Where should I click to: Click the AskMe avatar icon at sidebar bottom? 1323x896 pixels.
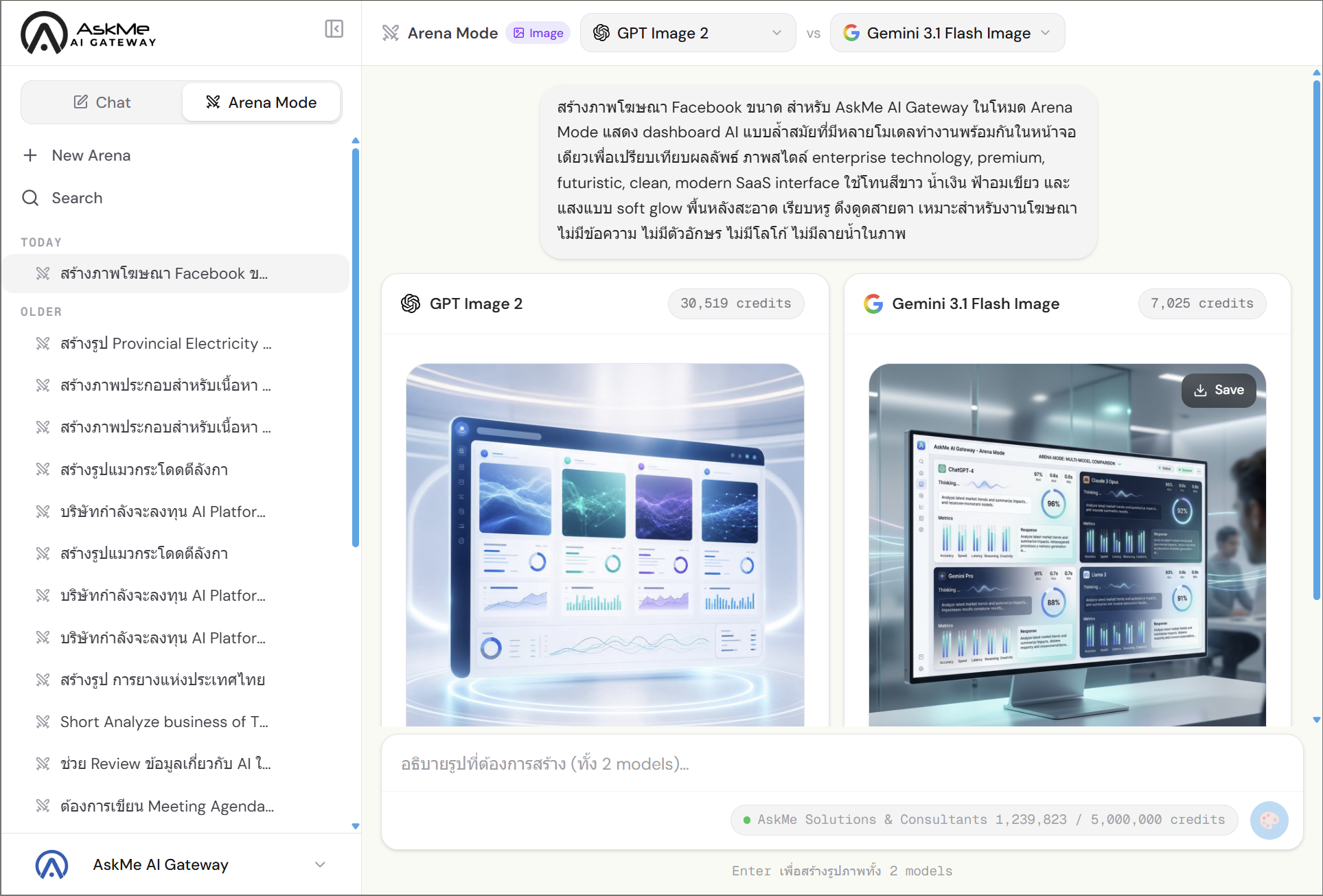coord(51,864)
